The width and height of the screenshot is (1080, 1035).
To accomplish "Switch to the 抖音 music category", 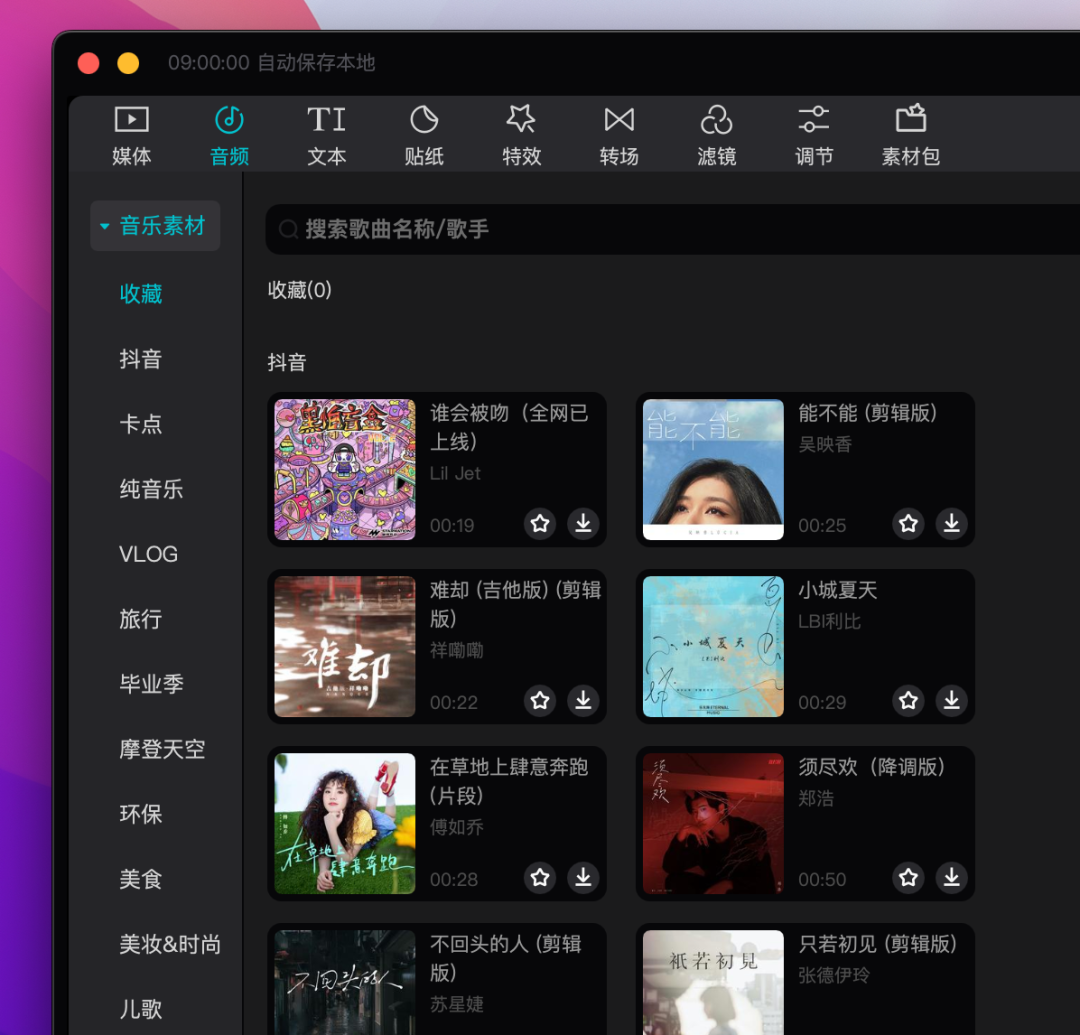I will pos(141,359).
